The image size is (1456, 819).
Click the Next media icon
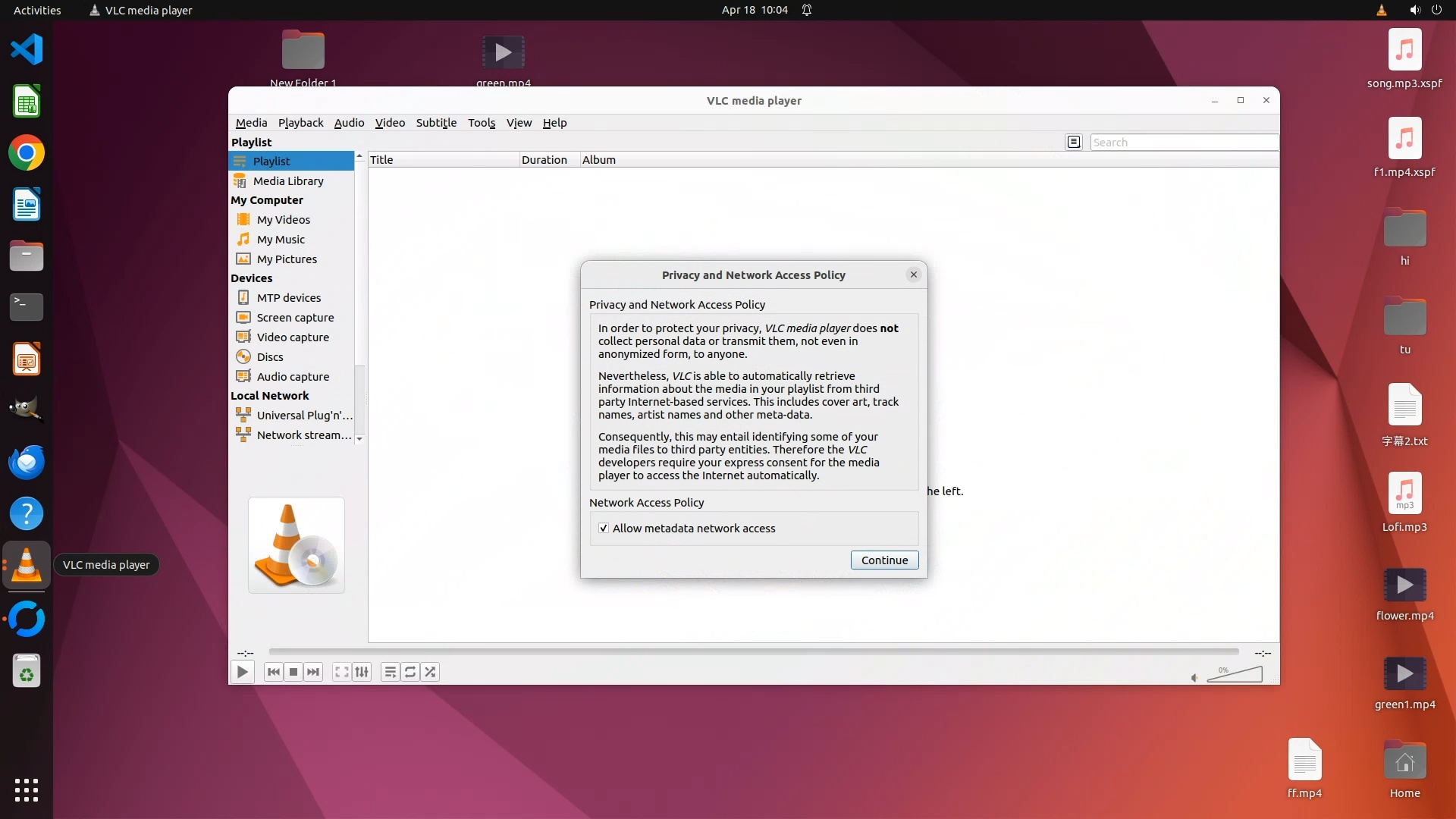[313, 672]
